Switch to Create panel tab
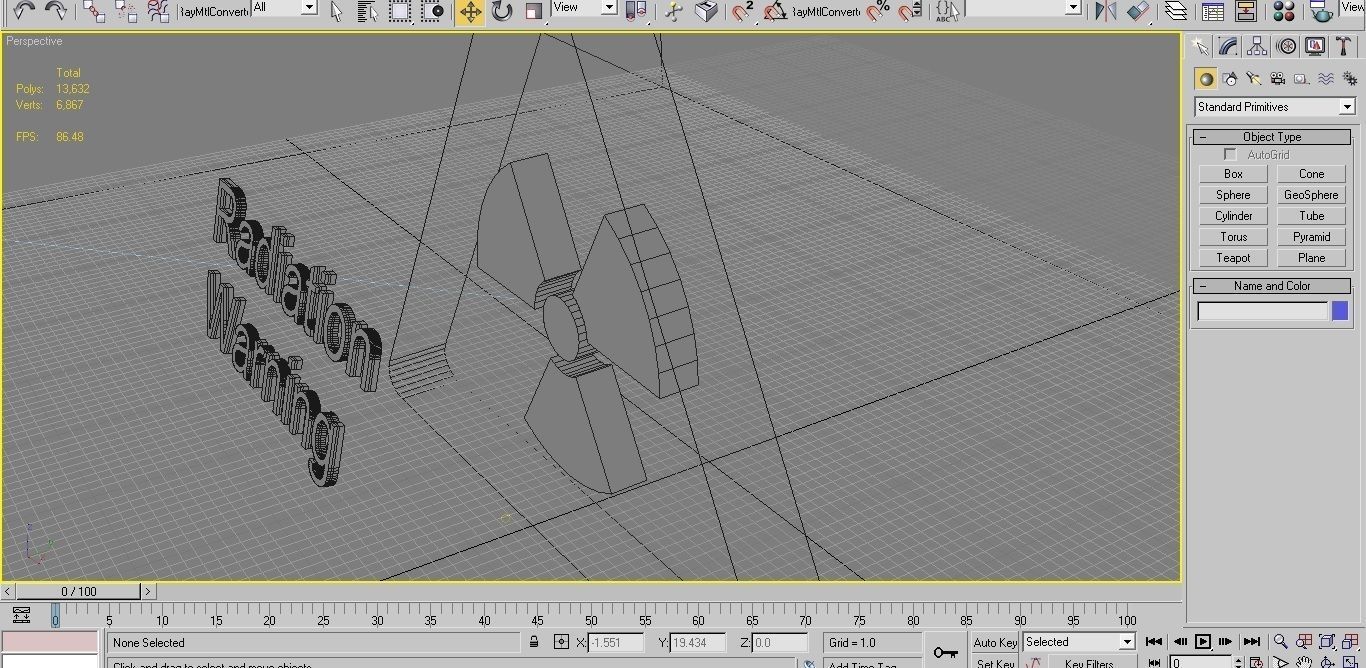 pyautogui.click(x=1200, y=46)
